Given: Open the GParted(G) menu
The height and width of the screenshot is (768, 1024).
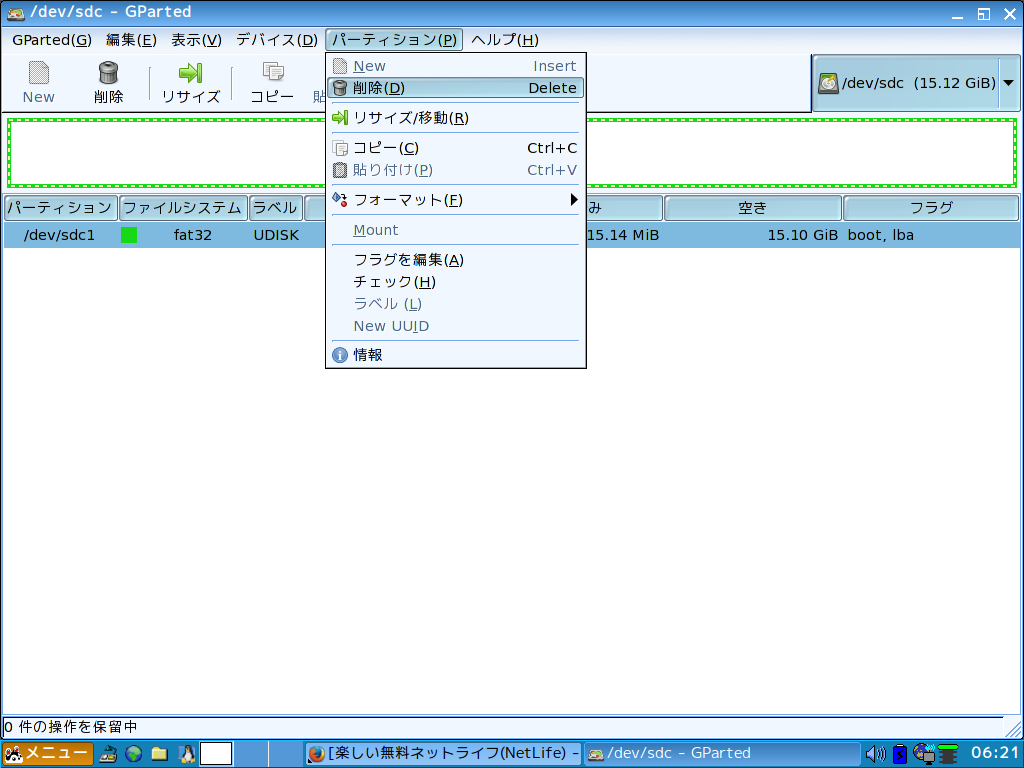Looking at the screenshot, I should (52, 40).
